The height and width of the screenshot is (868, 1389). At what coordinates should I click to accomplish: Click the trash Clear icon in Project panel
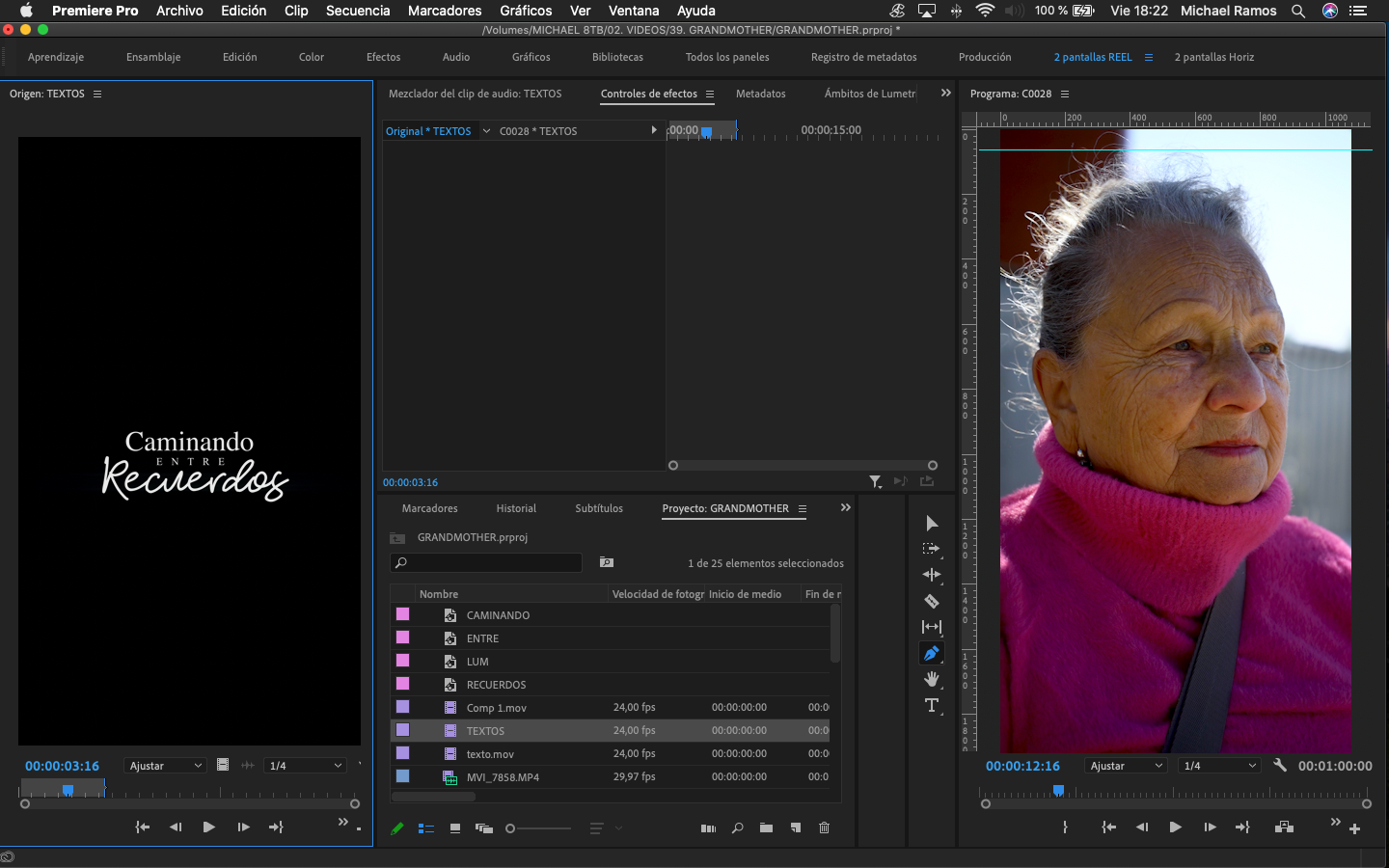[824, 827]
